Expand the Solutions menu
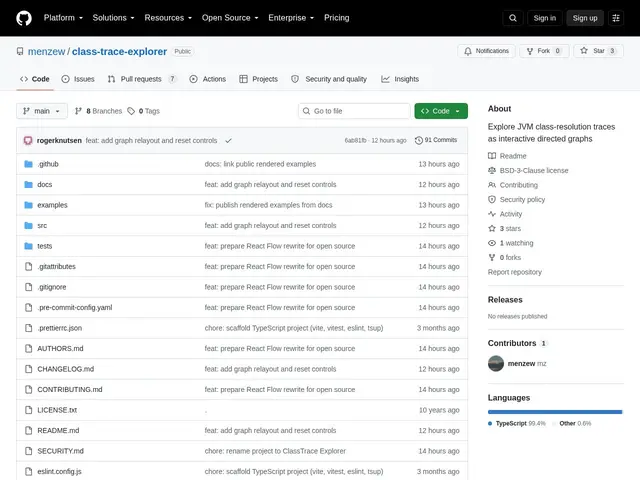The width and height of the screenshot is (640, 480). 113,18
